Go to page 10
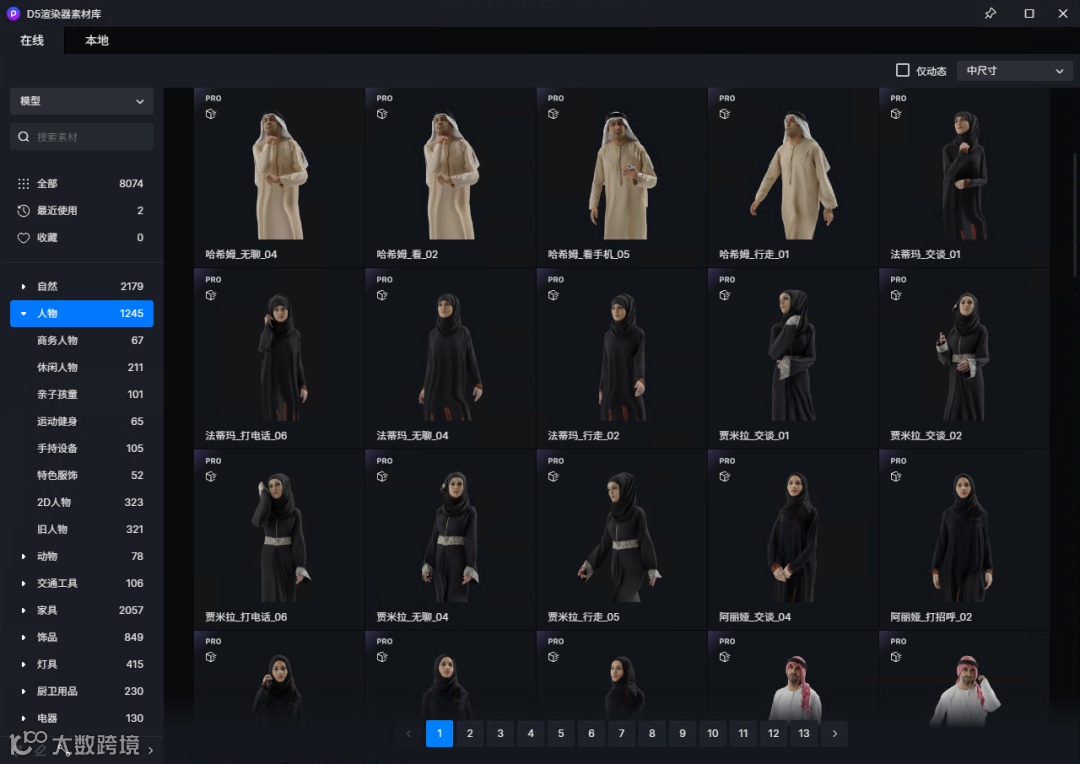This screenshot has width=1080, height=764. tap(712, 733)
